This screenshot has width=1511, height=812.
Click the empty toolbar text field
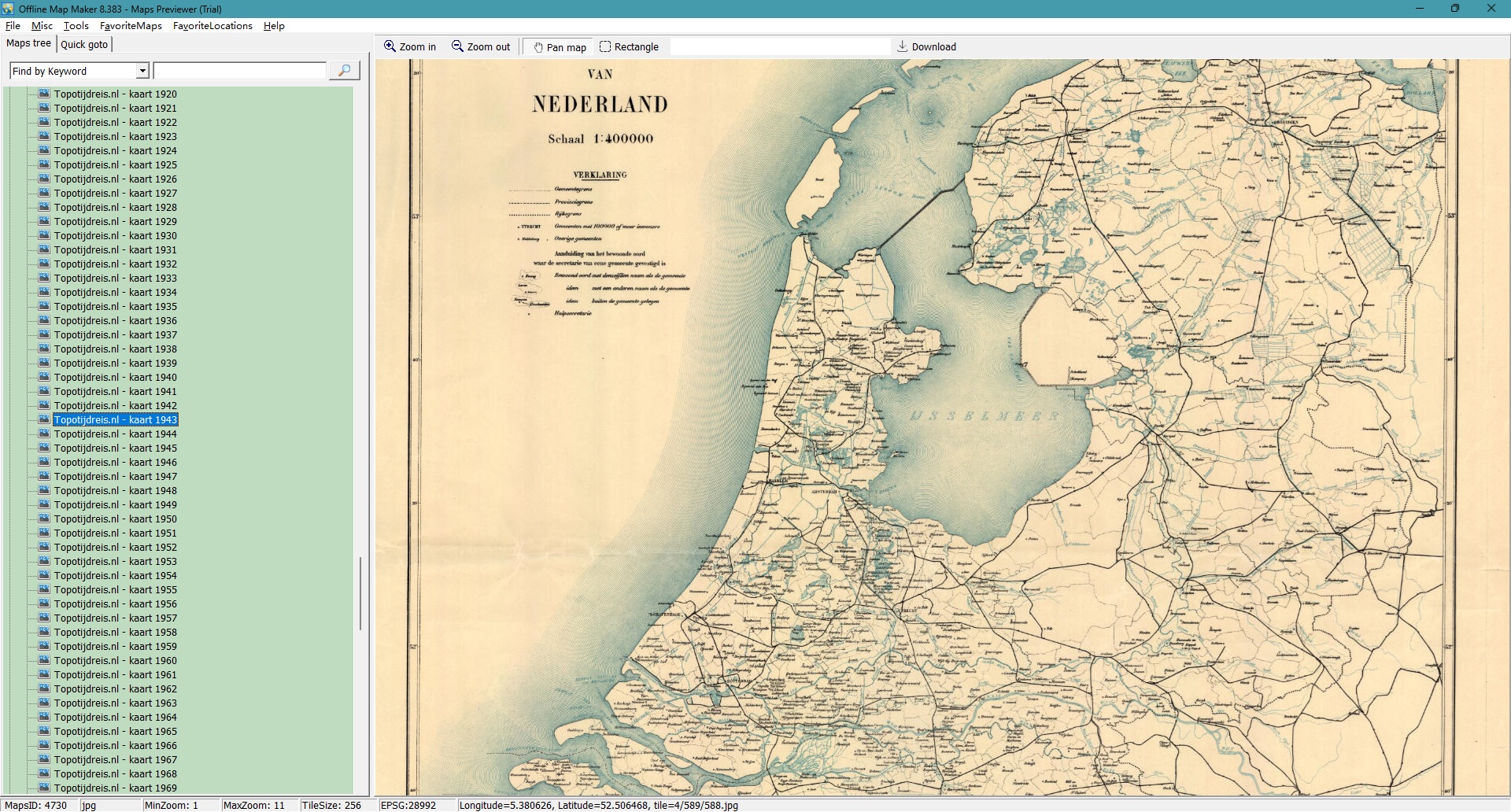(x=779, y=46)
